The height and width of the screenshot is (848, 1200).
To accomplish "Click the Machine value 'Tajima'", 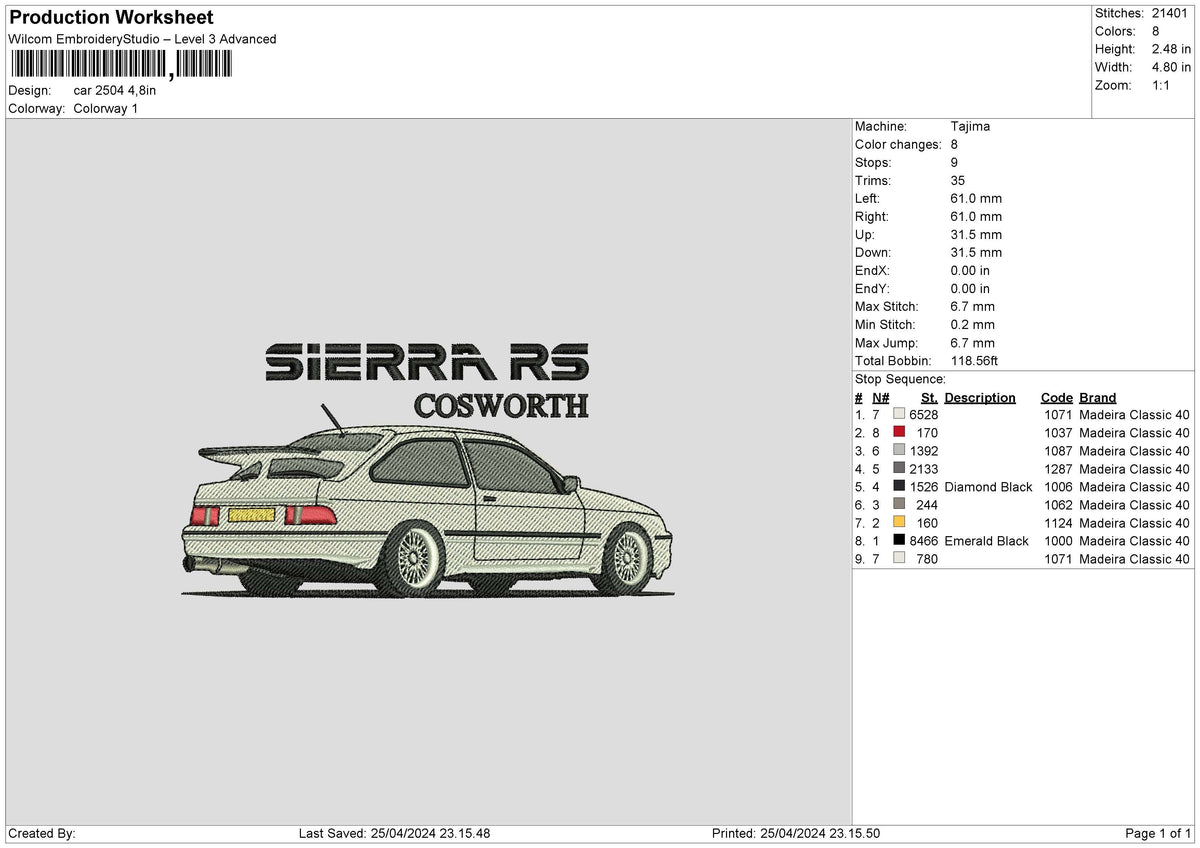I will pyautogui.click(x=970, y=127).
